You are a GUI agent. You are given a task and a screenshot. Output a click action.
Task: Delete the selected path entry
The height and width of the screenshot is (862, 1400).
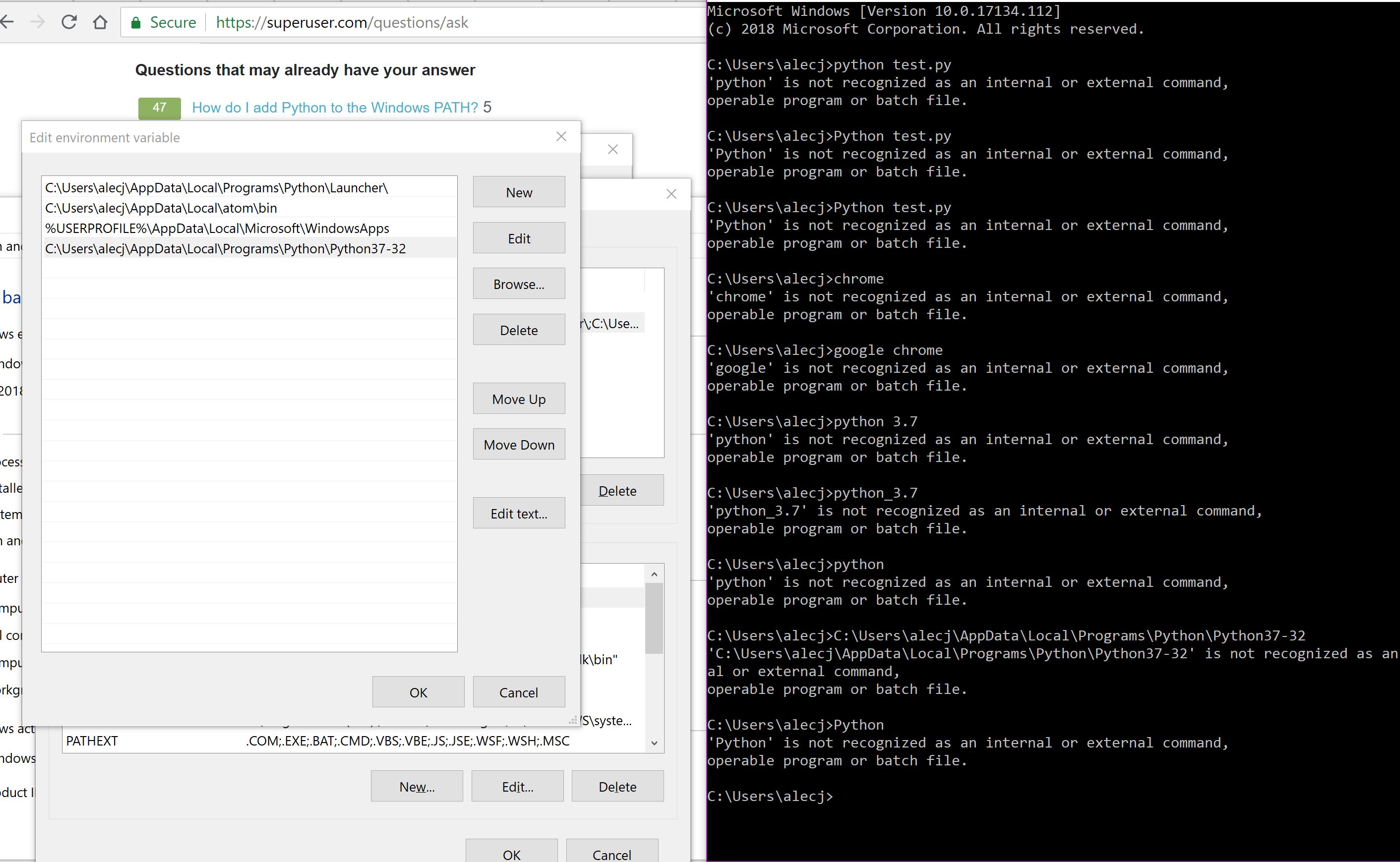[518, 330]
